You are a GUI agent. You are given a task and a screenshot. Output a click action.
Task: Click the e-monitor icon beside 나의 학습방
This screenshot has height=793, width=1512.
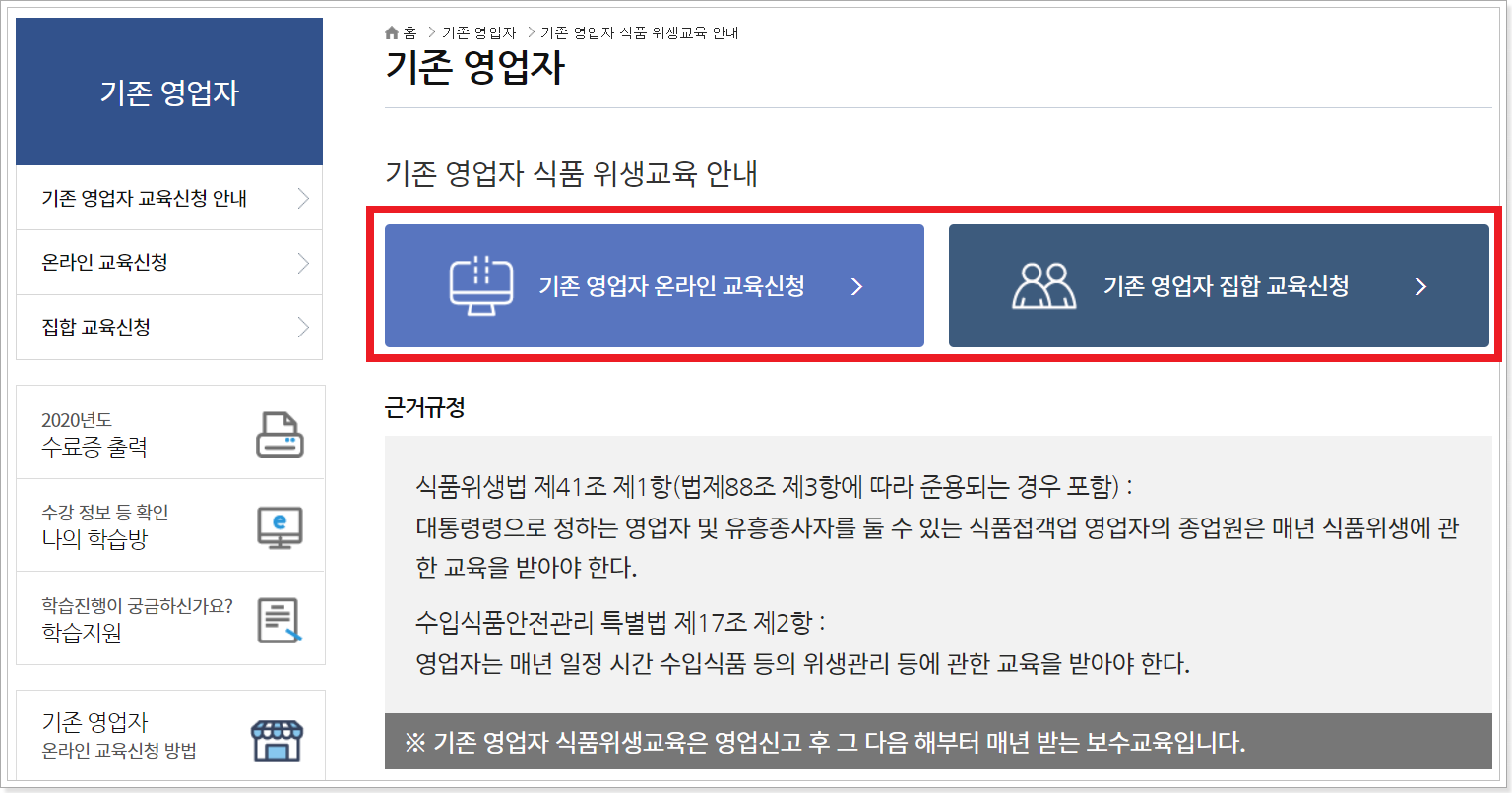(x=281, y=525)
